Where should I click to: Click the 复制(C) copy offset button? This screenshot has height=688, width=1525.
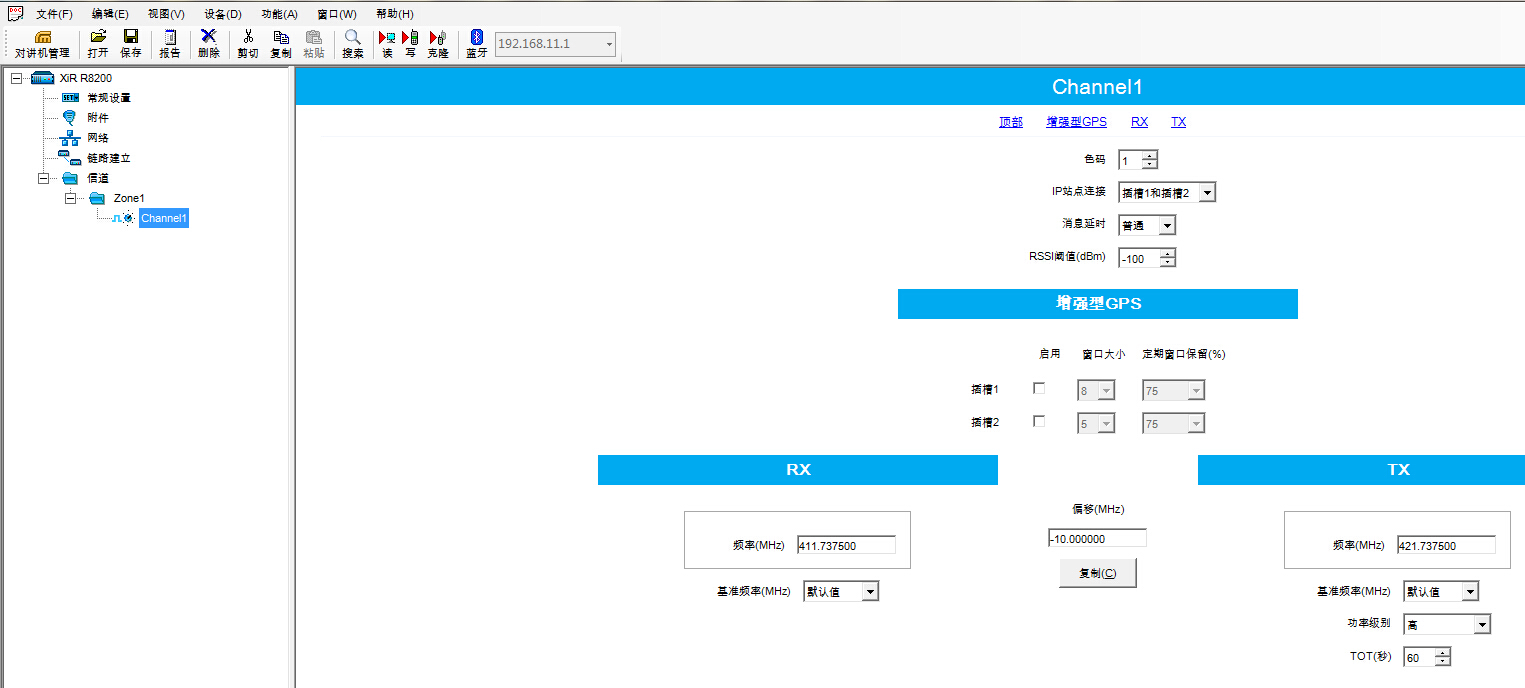(1097, 573)
